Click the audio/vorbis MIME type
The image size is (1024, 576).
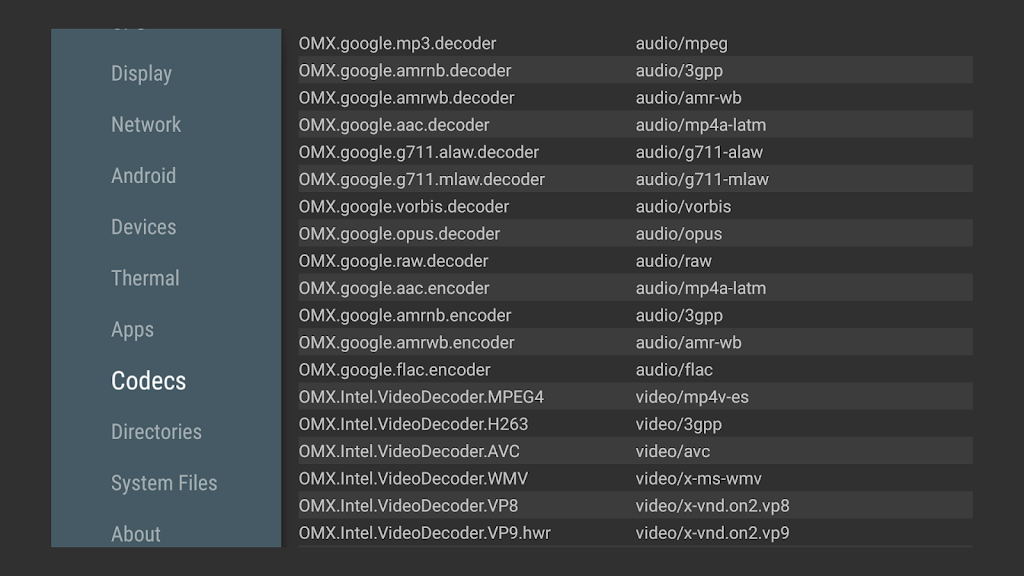pyautogui.click(x=683, y=207)
